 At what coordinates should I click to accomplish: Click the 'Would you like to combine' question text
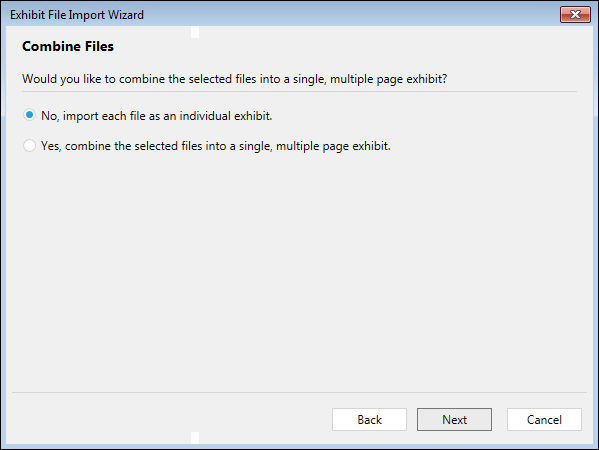pos(235,79)
